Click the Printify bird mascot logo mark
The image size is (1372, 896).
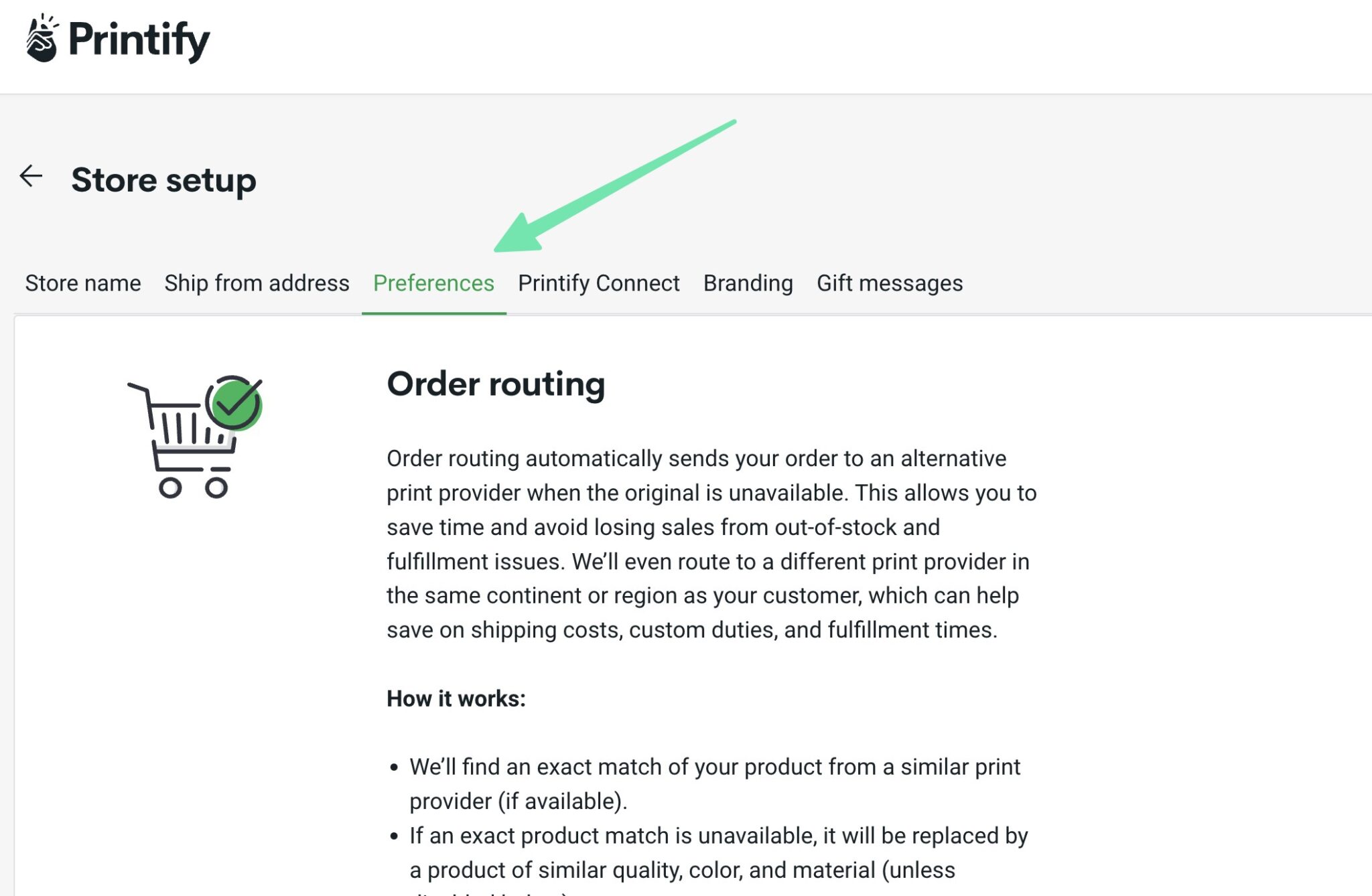(40, 40)
